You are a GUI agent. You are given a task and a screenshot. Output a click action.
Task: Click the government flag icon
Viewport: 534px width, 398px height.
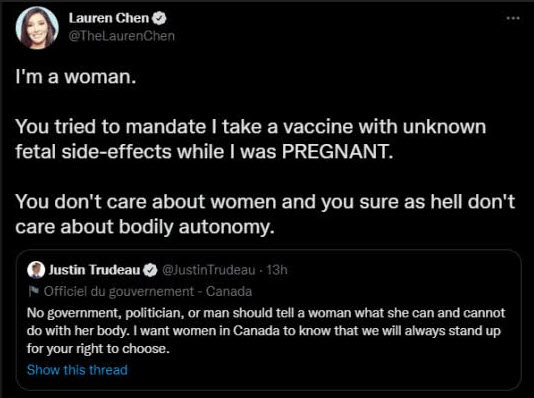point(33,291)
